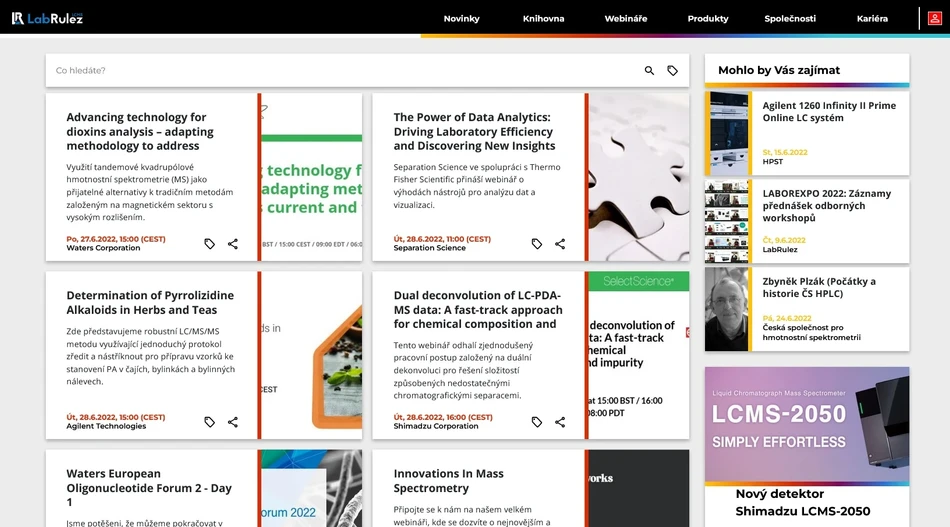This screenshot has width=950, height=527.
Task: Click the search magnifier icon
Action: tap(649, 71)
